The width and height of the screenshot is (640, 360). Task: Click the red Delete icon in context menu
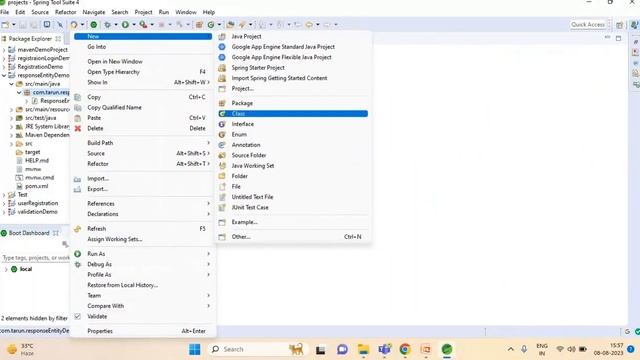[78, 129]
